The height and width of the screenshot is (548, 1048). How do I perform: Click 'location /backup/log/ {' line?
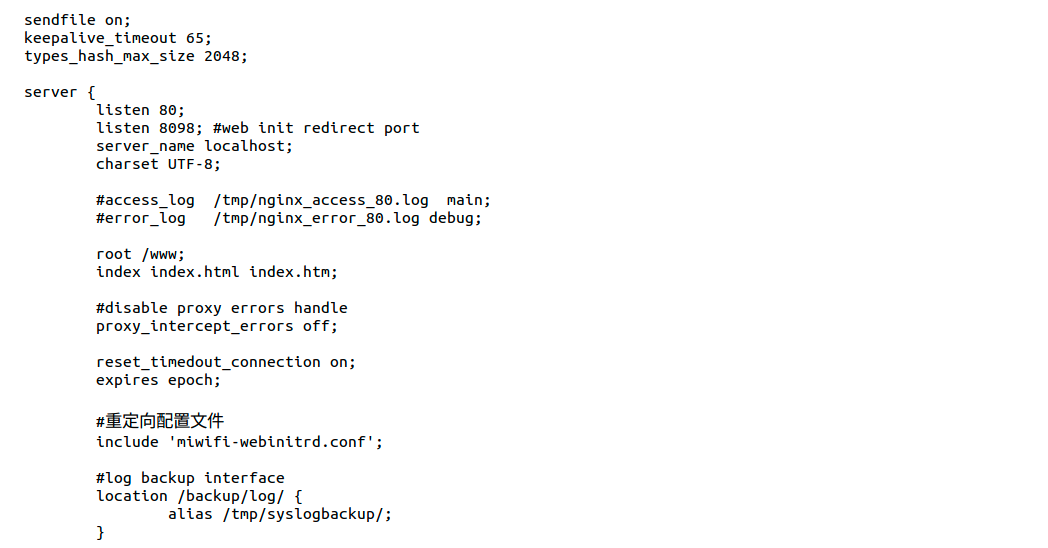[199, 497]
